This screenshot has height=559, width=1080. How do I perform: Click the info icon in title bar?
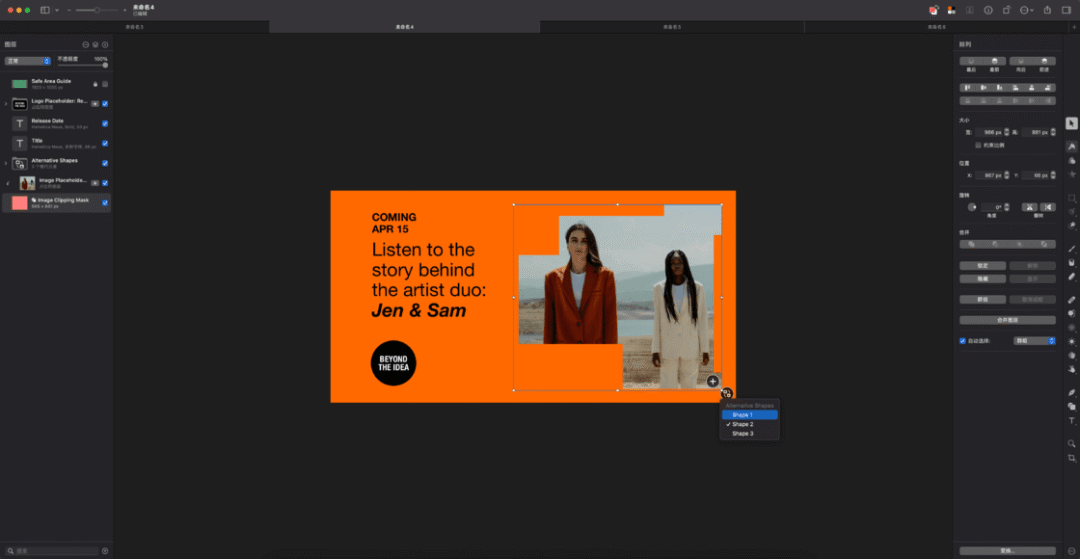[988, 10]
